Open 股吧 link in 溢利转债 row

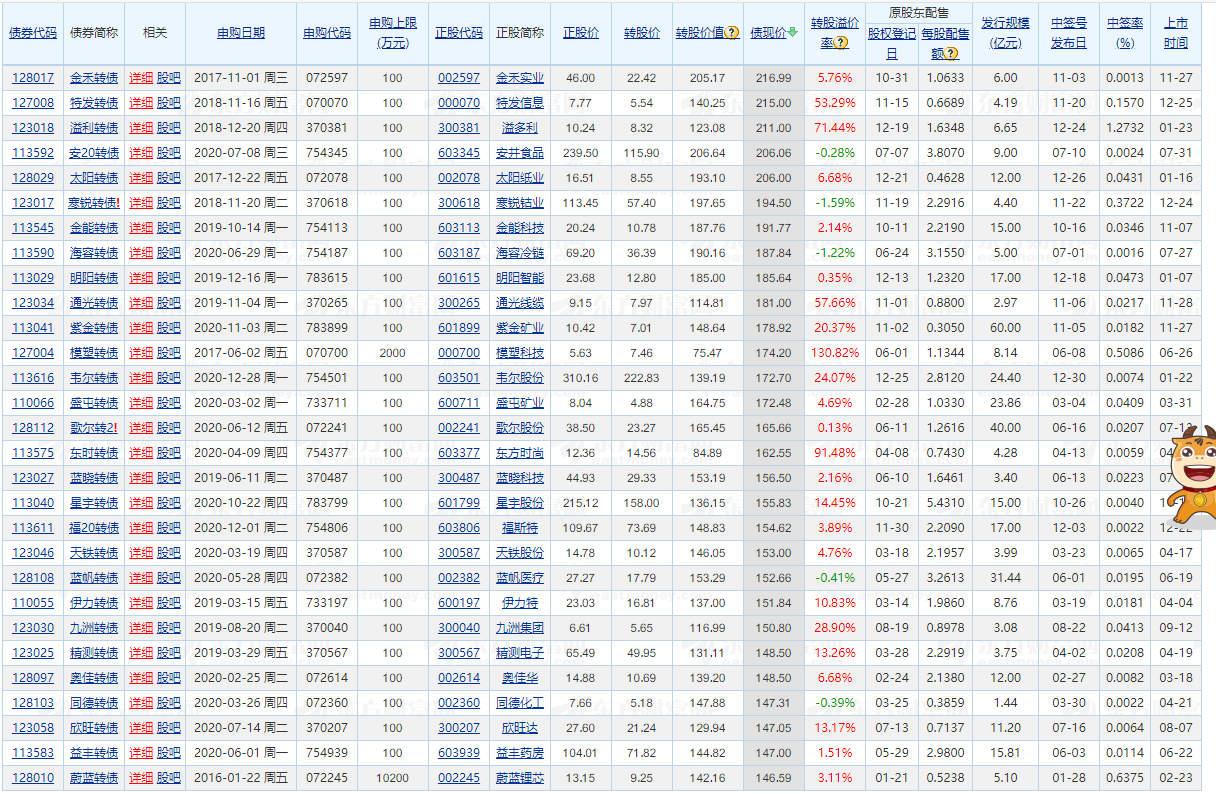click(x=169, y=128)
